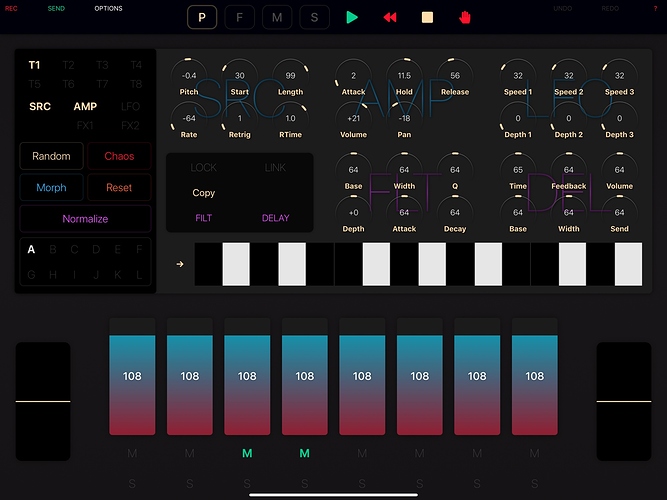Viewport: 667px width, 500px height.
Task: Start playback with the green play icon
Action: pyautogui.click(x=352, y=17)
